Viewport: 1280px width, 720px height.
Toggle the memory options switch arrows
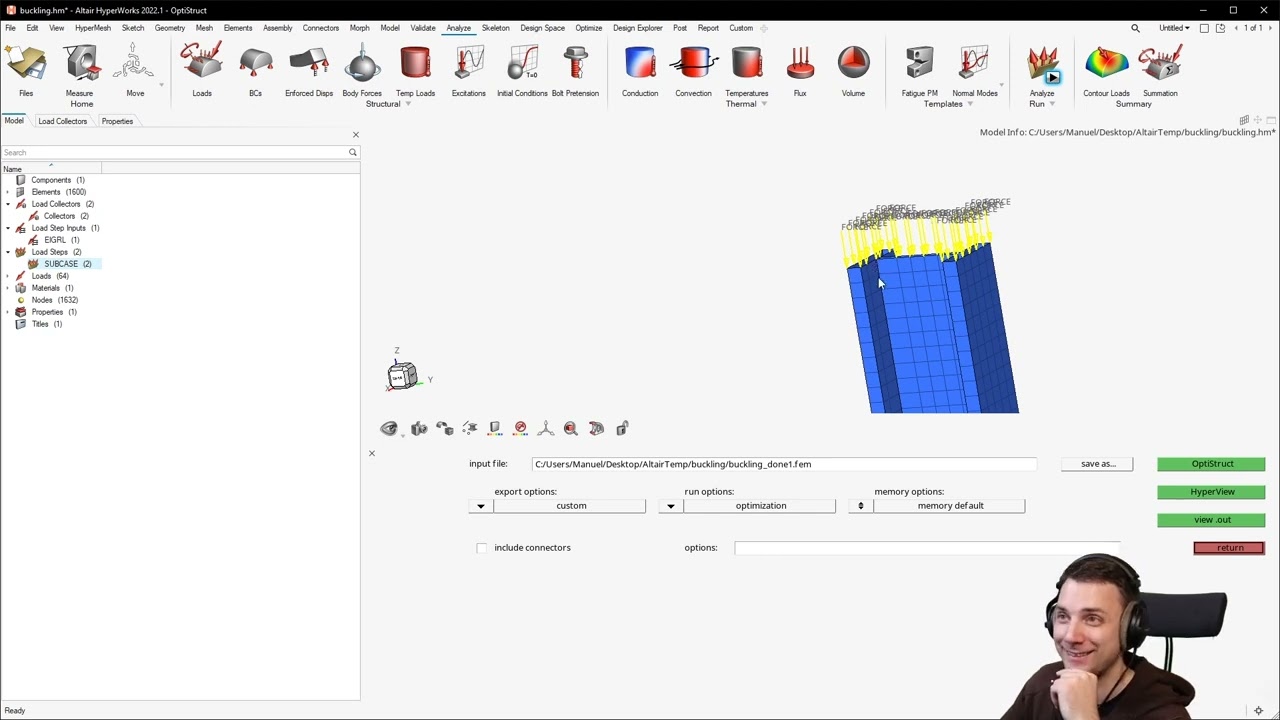pos(860,506)
